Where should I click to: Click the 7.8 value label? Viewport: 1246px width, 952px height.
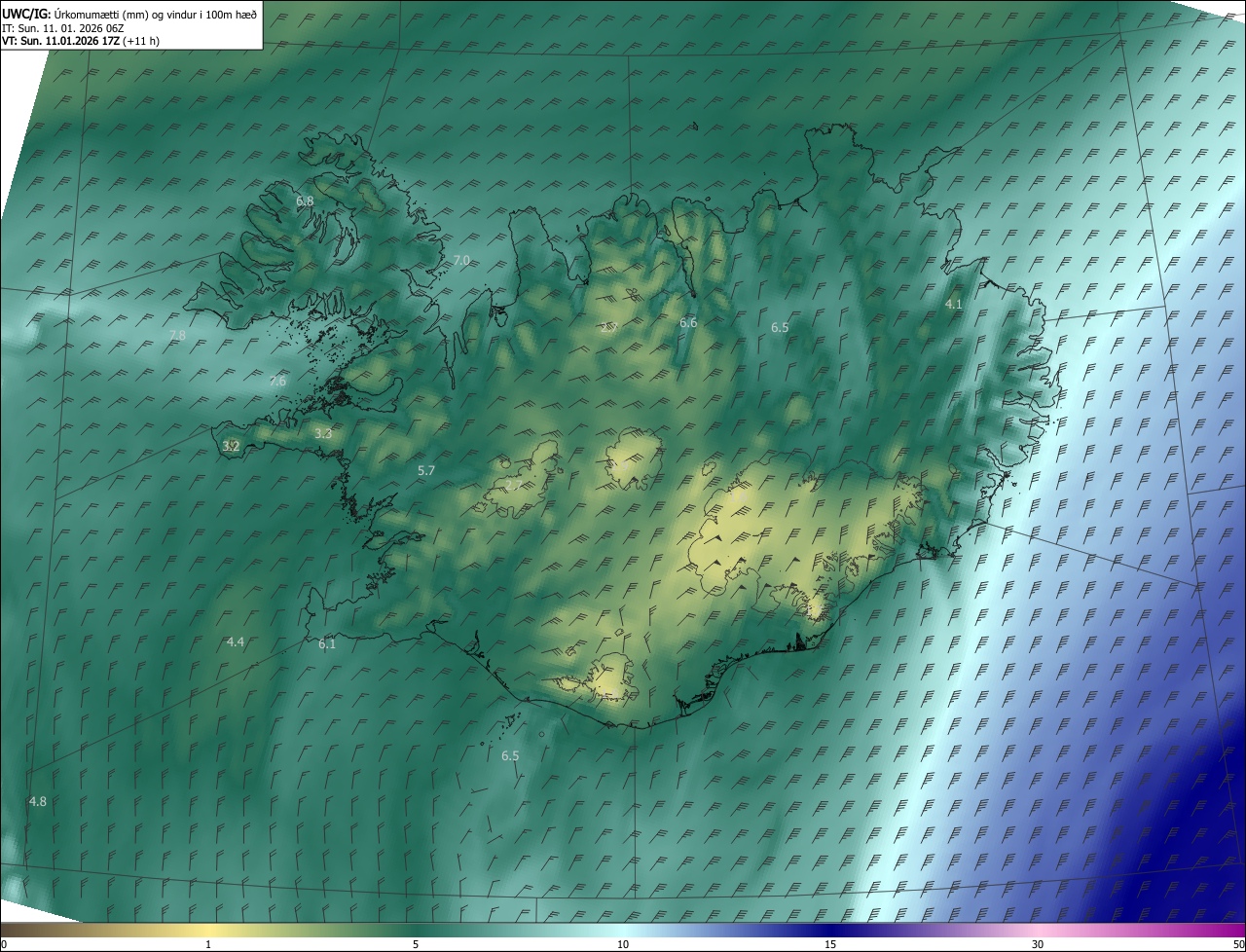point(177,335)
